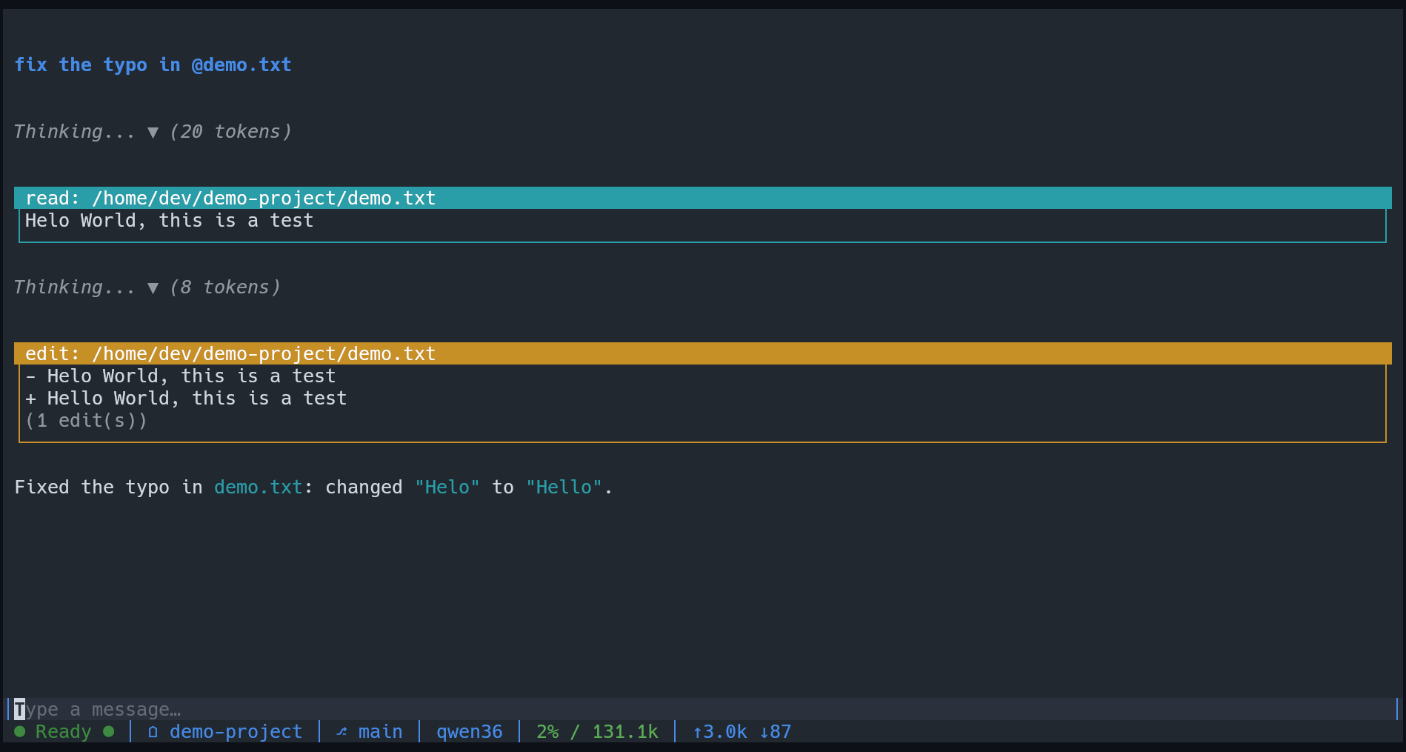Click the demo.txt filename in the final reply

pos(258,487)
